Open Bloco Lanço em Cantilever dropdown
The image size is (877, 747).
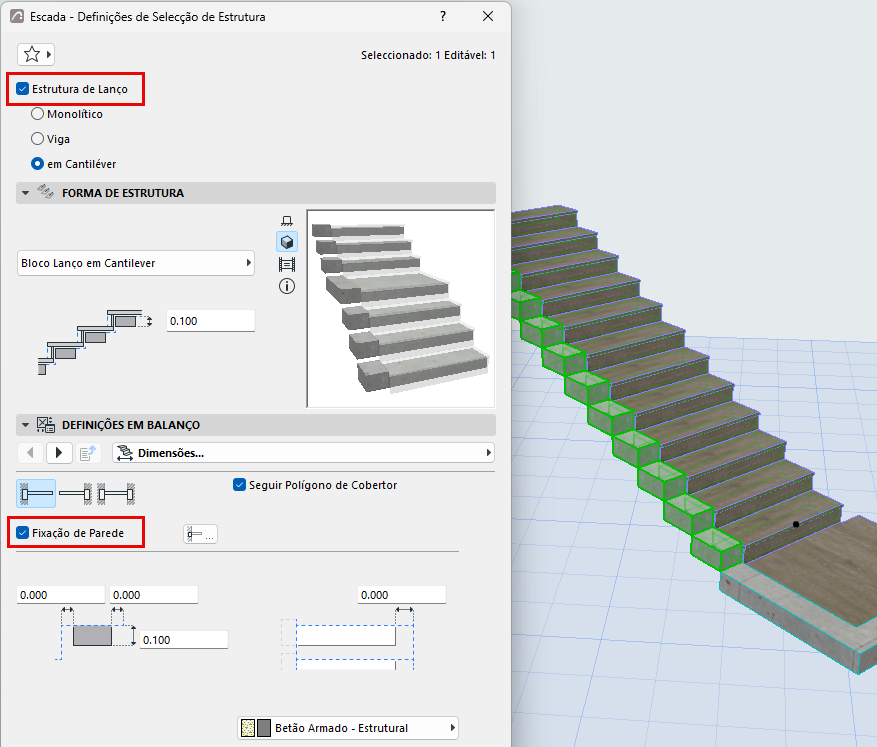point(136,263)
